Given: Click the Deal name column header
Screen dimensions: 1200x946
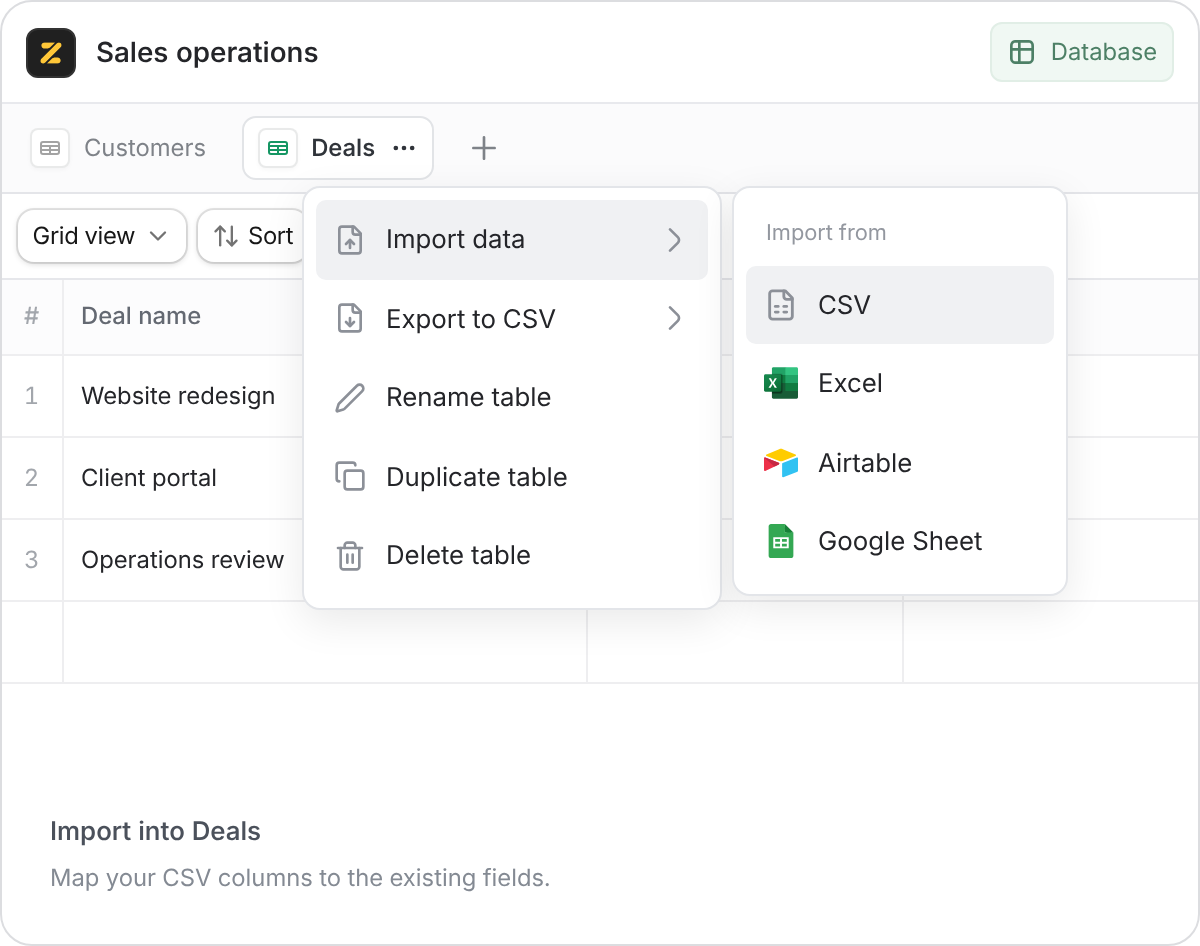Looking at the screenshot, I should click(x=141, y=316).
